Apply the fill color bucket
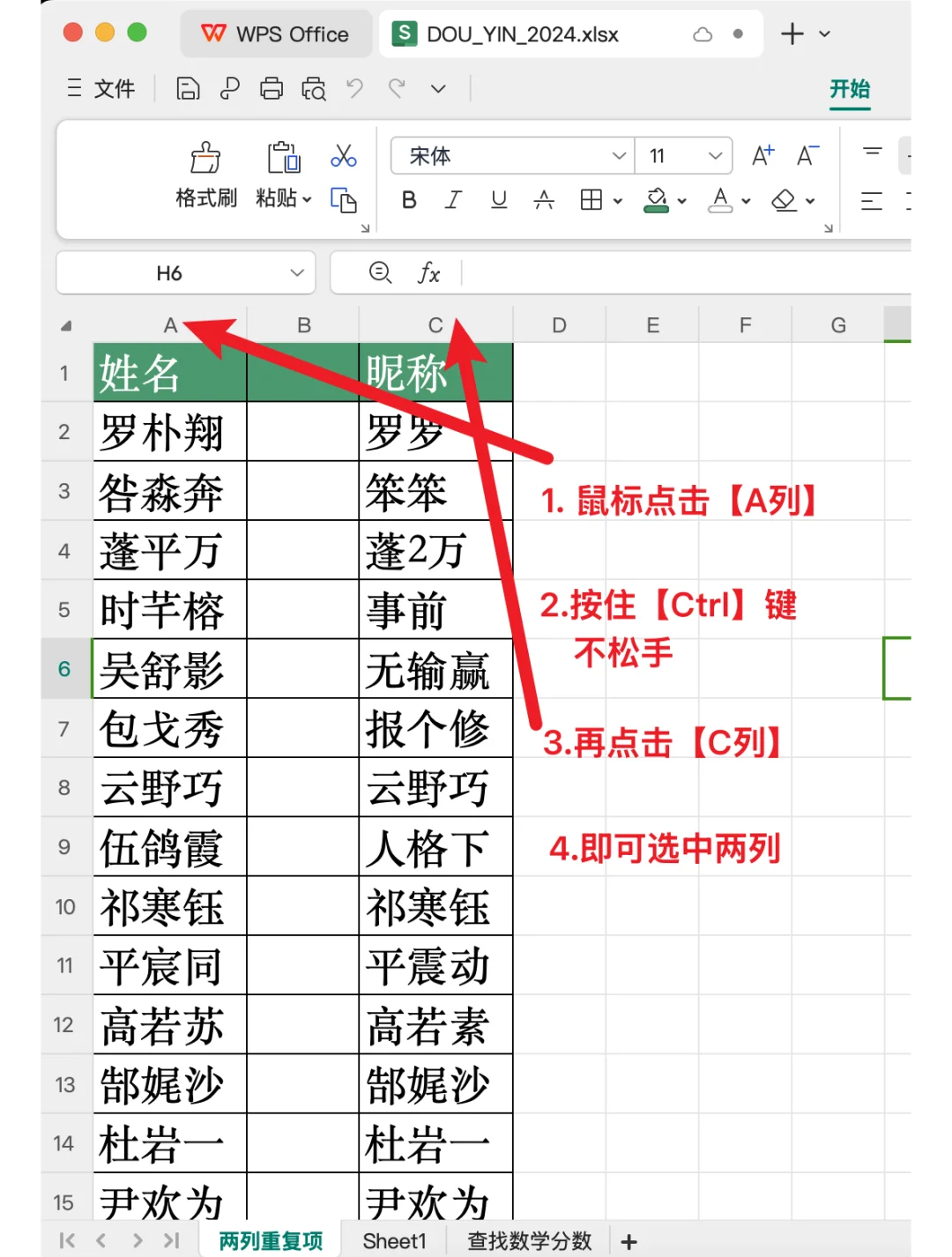The height and width of the screenshot is (1257, 952). pyautogui.click(x=656, y=200)
